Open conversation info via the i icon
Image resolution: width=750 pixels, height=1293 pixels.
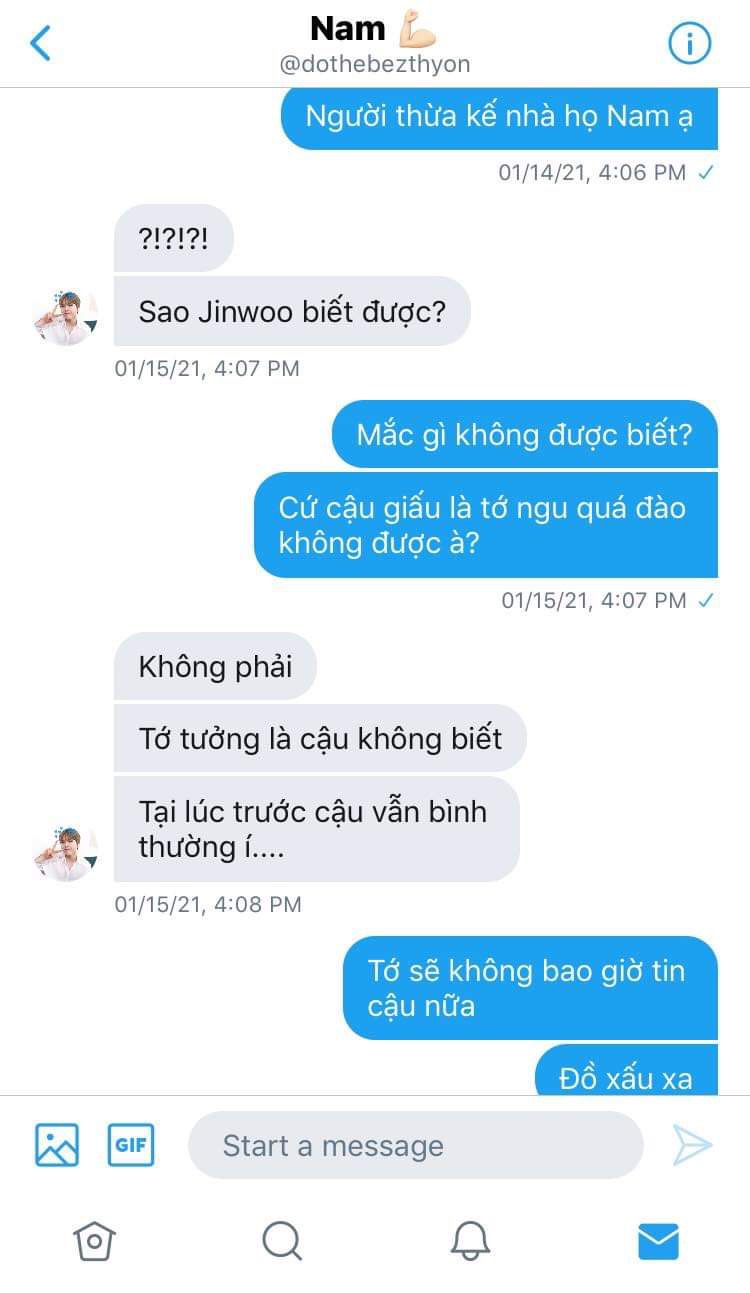(689, 43)
